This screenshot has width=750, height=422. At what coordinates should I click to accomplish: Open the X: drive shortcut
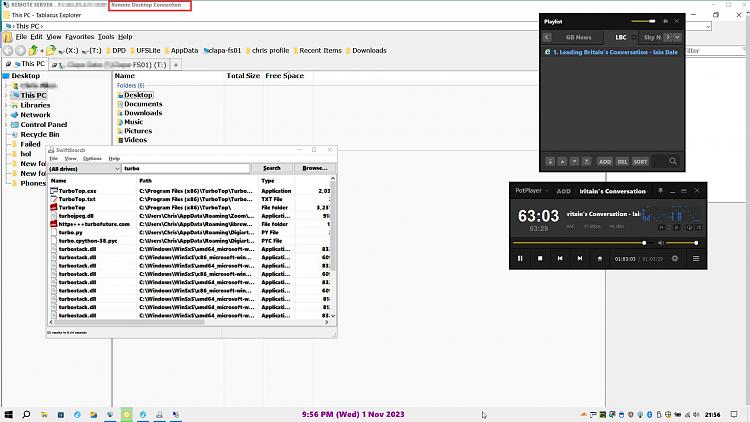pos(68,50)
